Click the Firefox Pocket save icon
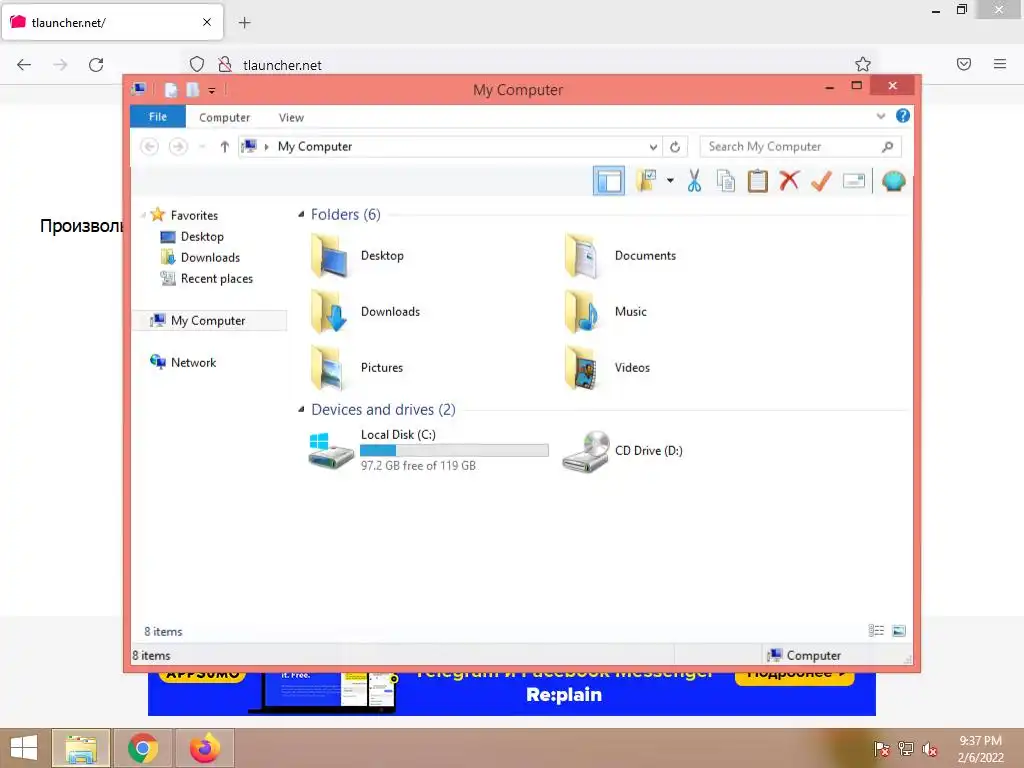 pyautogui.click(x=964, y=64)
